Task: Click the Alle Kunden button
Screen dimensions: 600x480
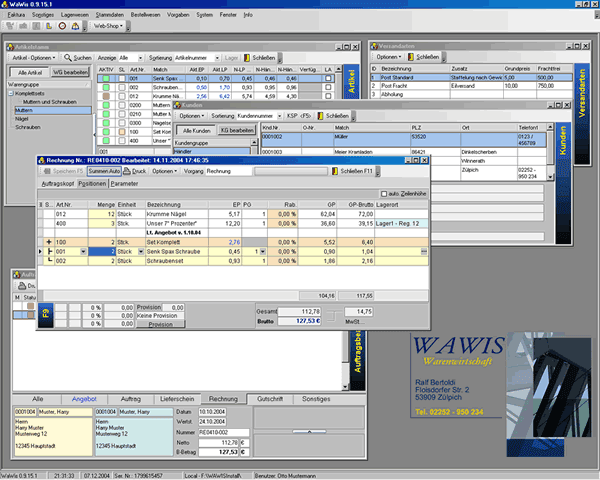Action: point(196,130)
